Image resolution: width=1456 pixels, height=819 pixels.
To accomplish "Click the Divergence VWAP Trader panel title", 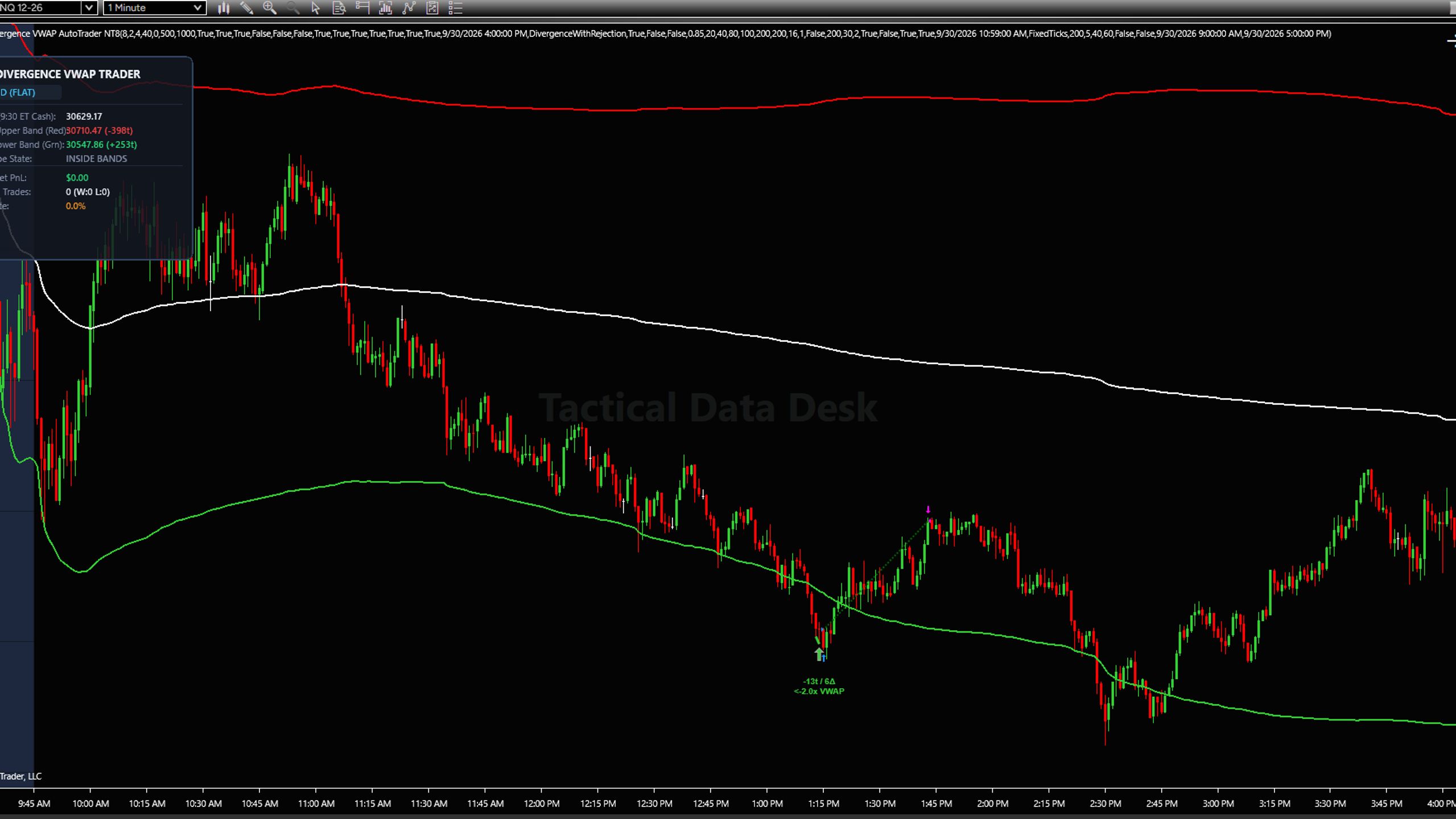I will (69, 74).
